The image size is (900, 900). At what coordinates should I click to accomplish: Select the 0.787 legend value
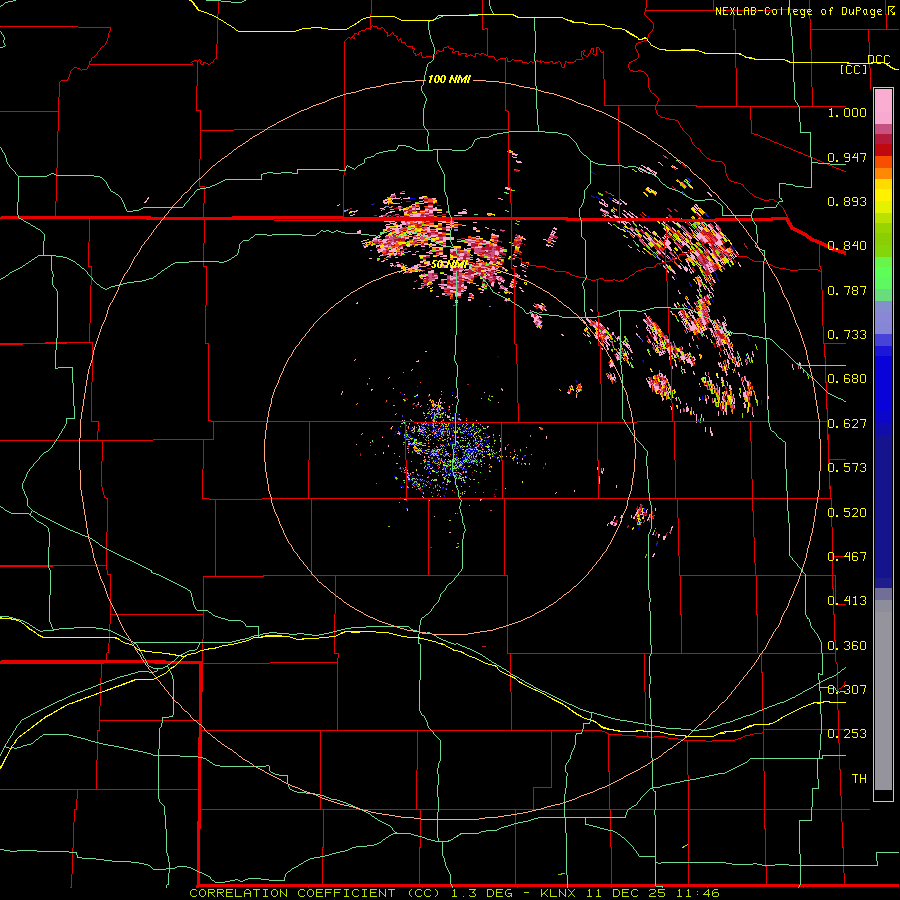click(x=847, y=290)
